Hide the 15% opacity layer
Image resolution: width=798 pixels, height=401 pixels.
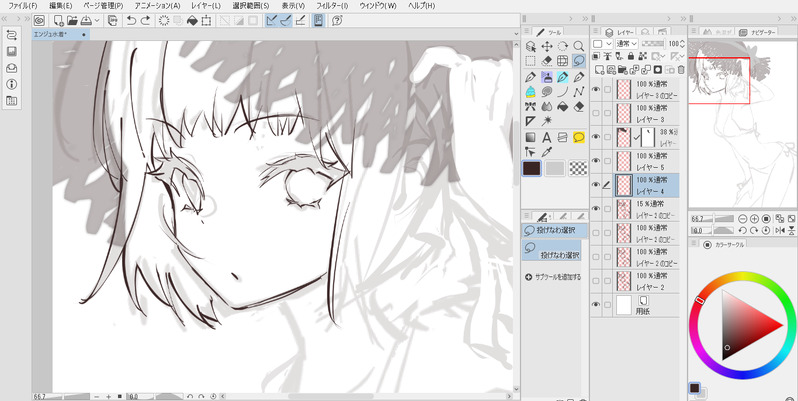point(596,209)
